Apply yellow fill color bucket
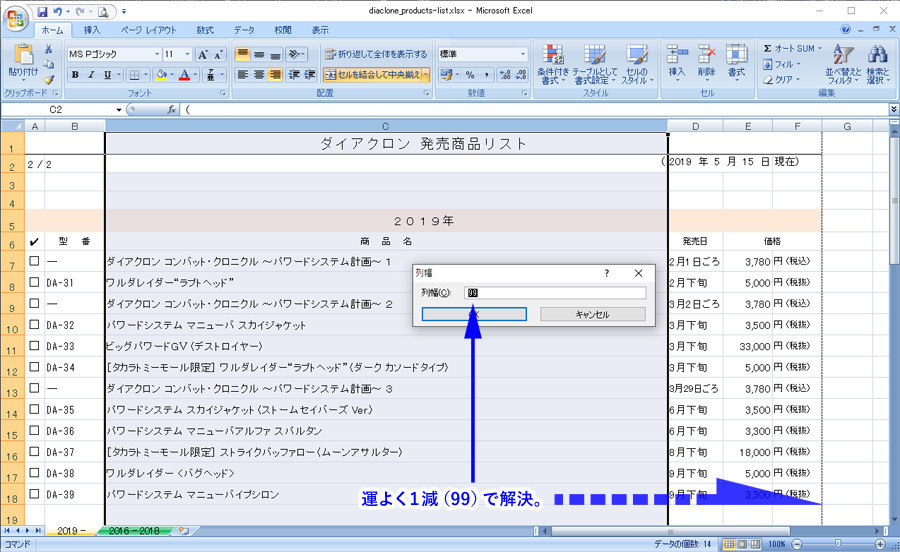The height and width of the screenshot is (552, 900). pos(161,75)
